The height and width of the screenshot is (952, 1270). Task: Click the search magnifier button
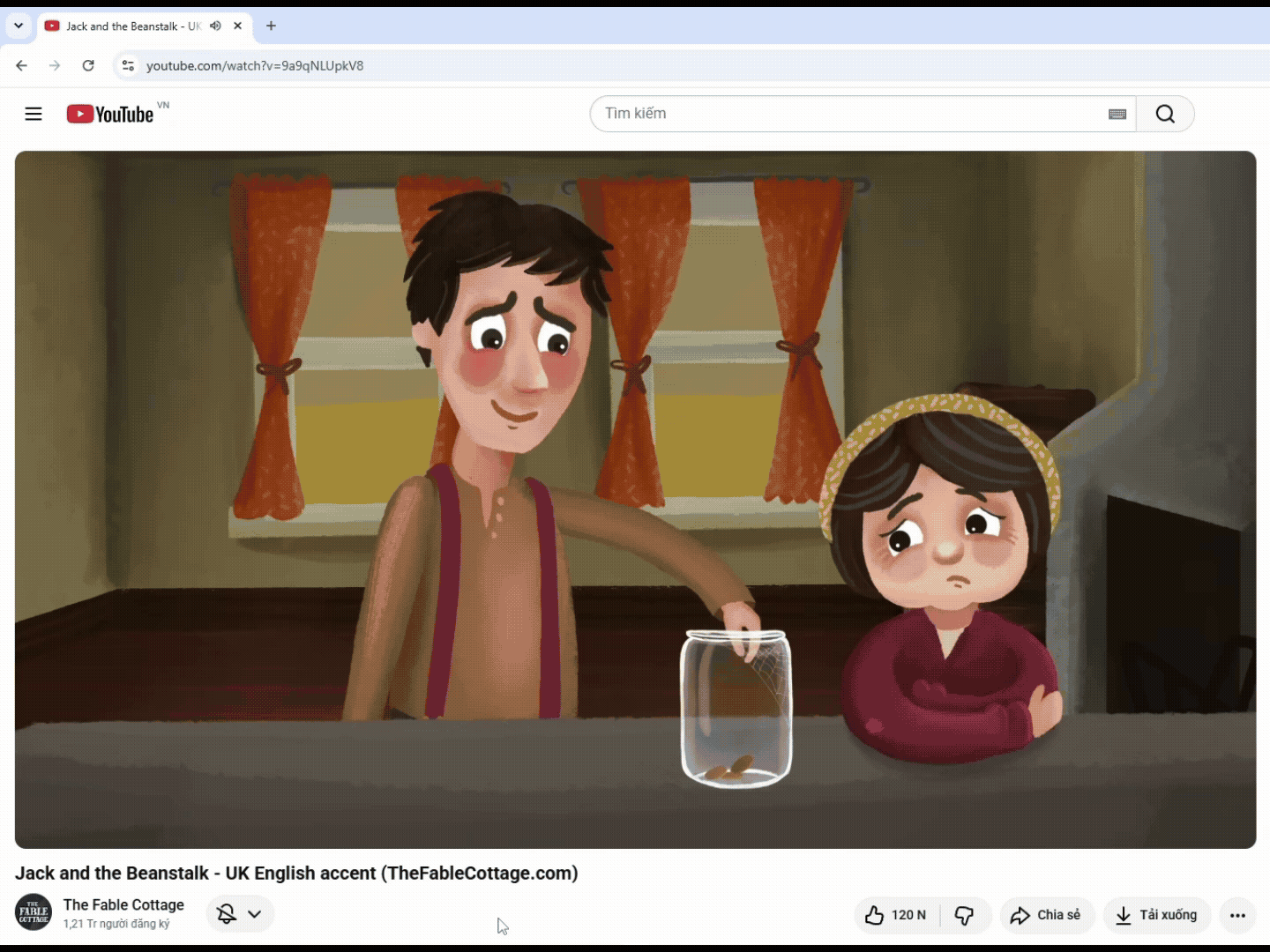point(1165,114)
